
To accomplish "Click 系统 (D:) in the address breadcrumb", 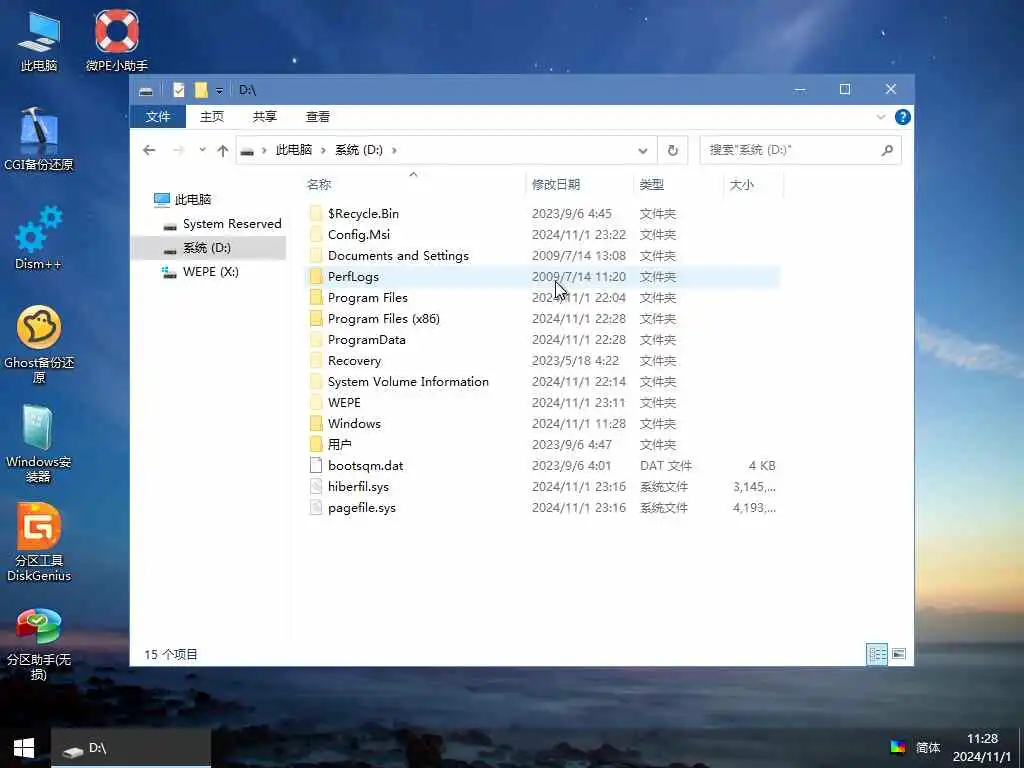I will tap(359, 150).
